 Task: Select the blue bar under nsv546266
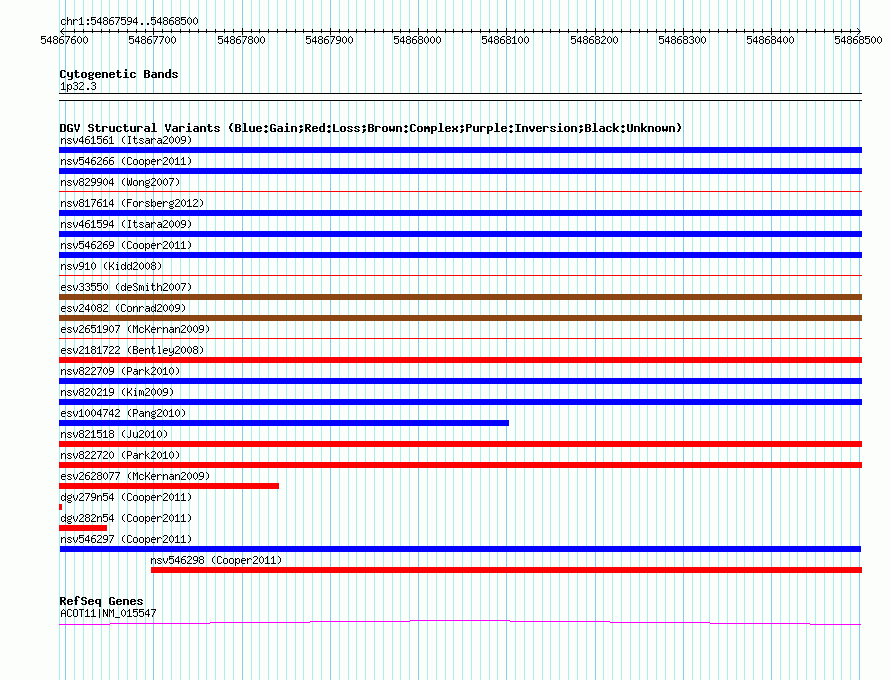coord(460,171)
